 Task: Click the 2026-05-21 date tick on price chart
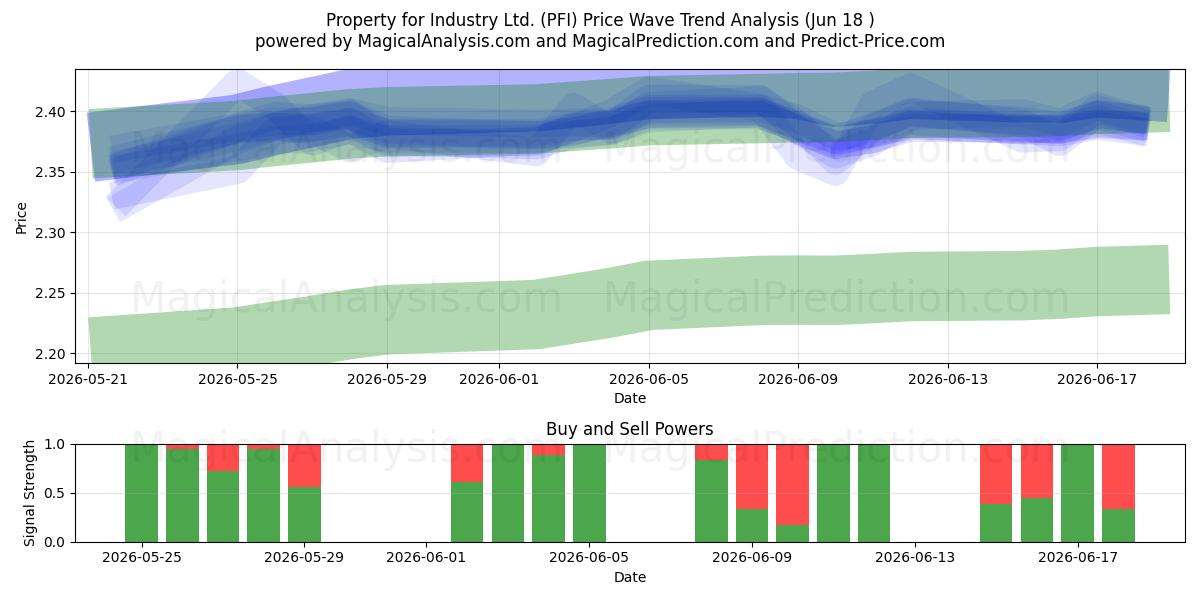click(x=89, y=379)
